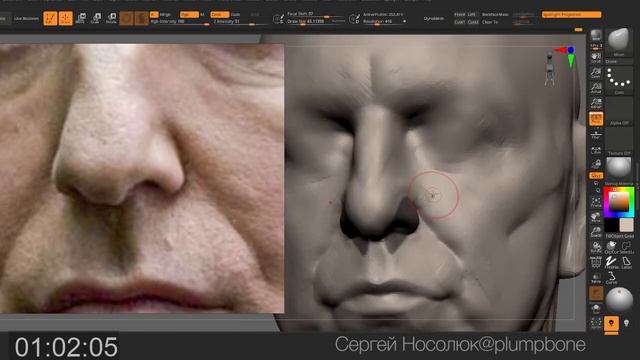This screenshot has width=640, height=360.
Task: Click the orange Xyz symmetry button
Action: (596, 176)
